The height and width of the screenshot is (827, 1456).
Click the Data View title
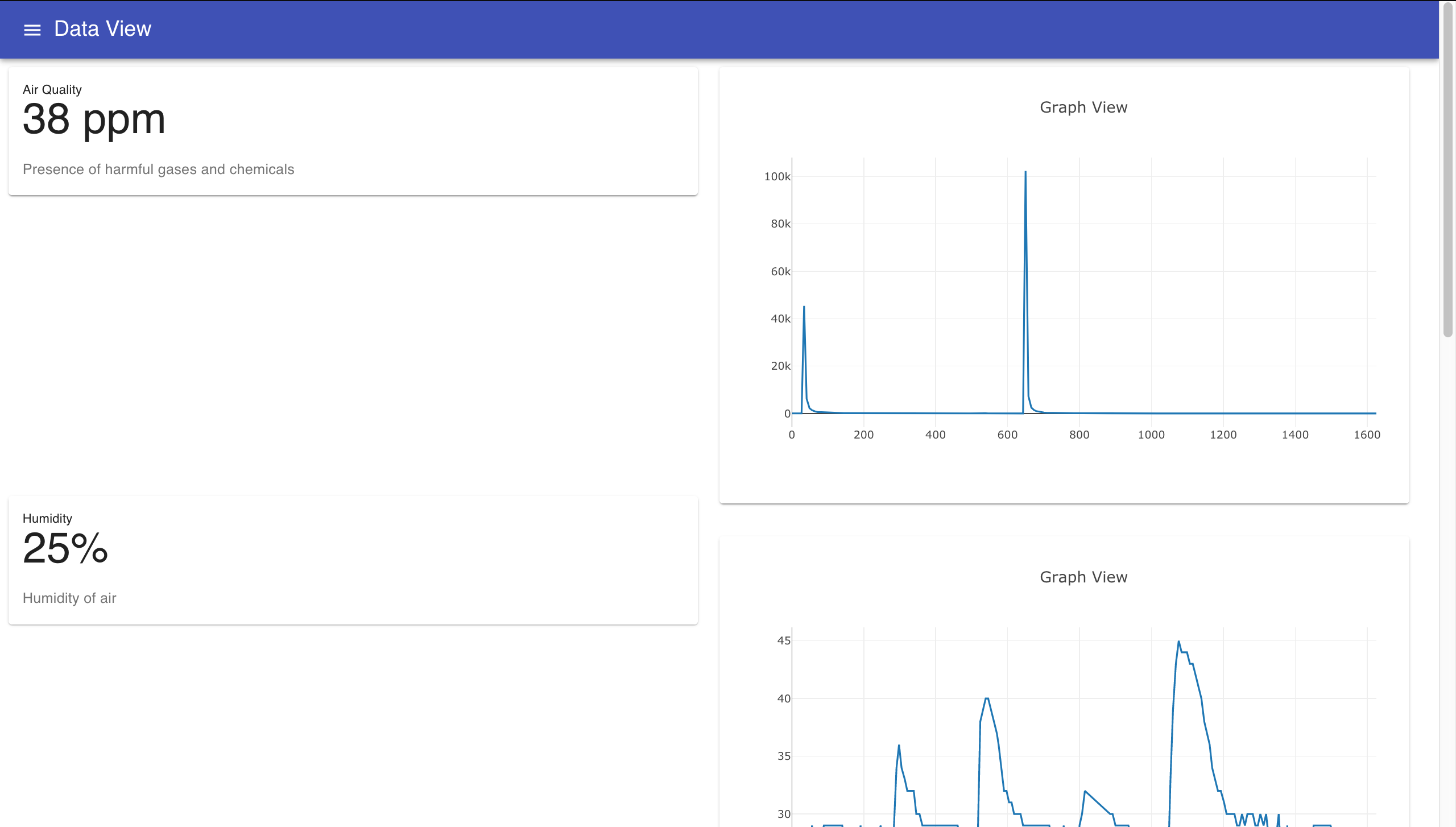pos(102,29)
